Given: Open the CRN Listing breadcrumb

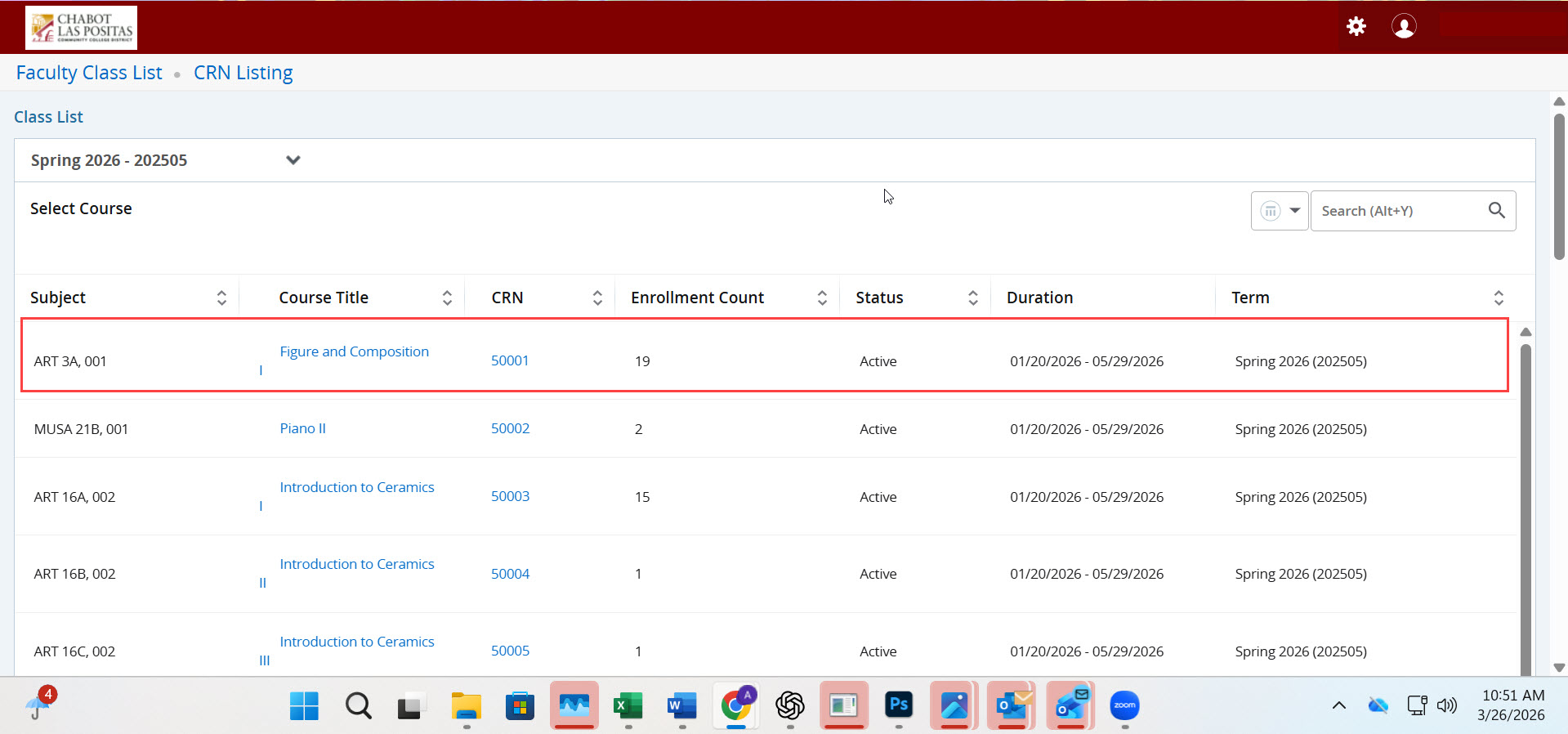Looking at the screenshot, I should (243, 73).
